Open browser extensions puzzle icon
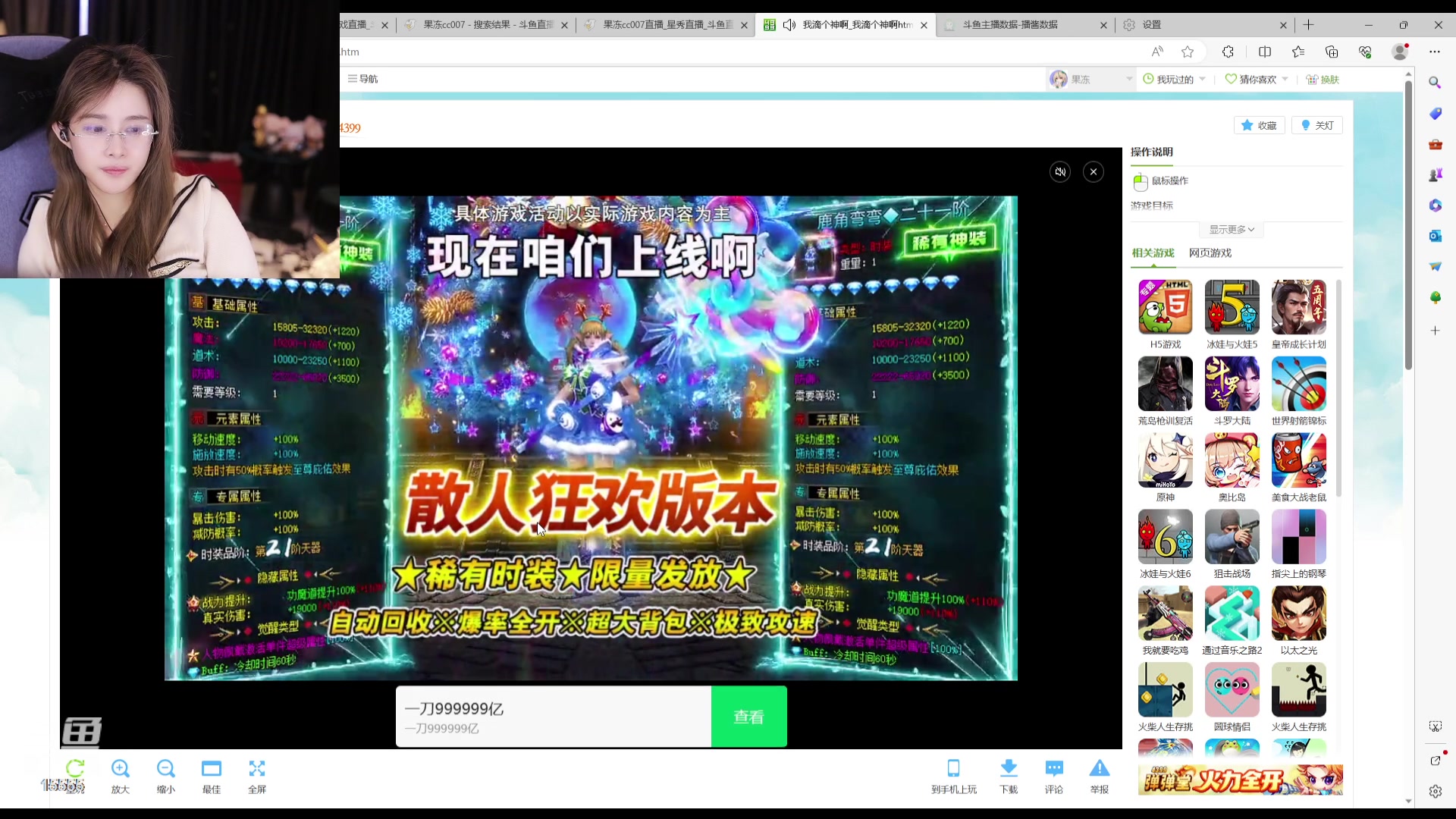The height and width of the screenshot is (819, 1456). tap(1228, 52)
